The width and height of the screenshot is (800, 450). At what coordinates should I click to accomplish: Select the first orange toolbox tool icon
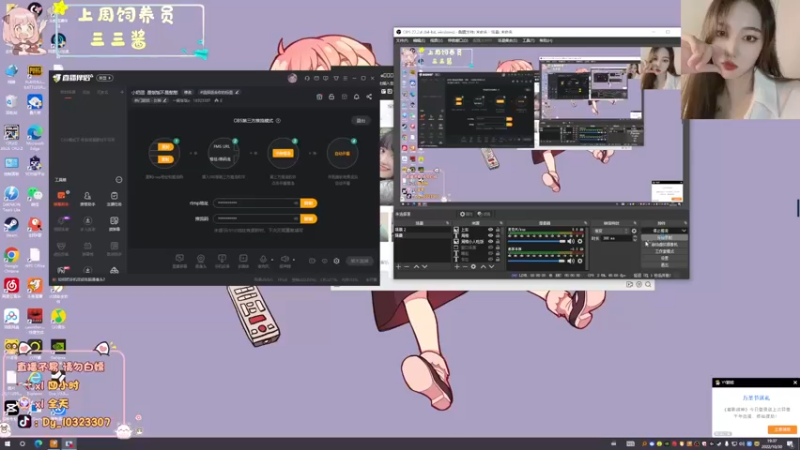(x=61, y=197)
